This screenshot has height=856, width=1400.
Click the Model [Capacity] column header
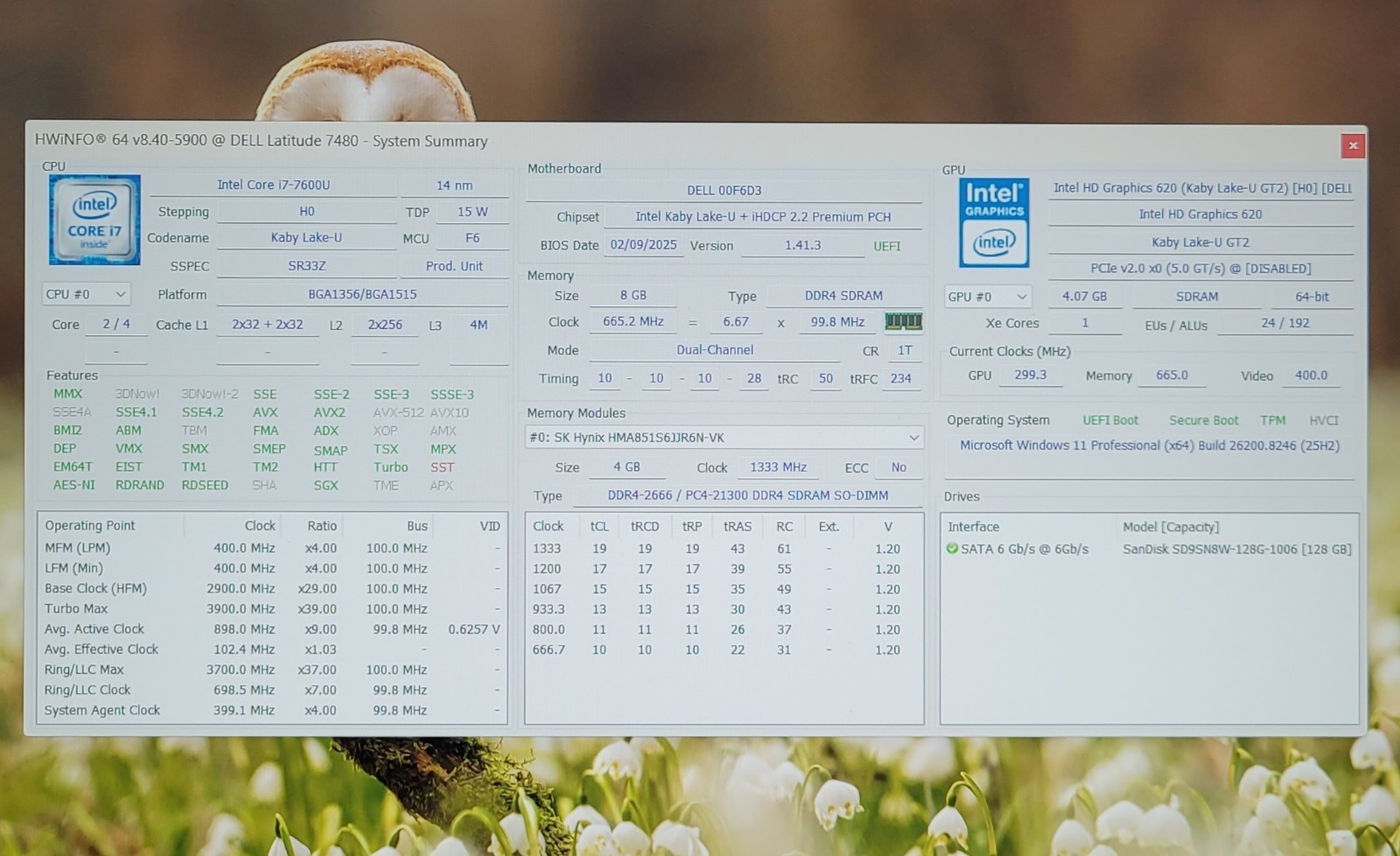[x=1171, y=527]
